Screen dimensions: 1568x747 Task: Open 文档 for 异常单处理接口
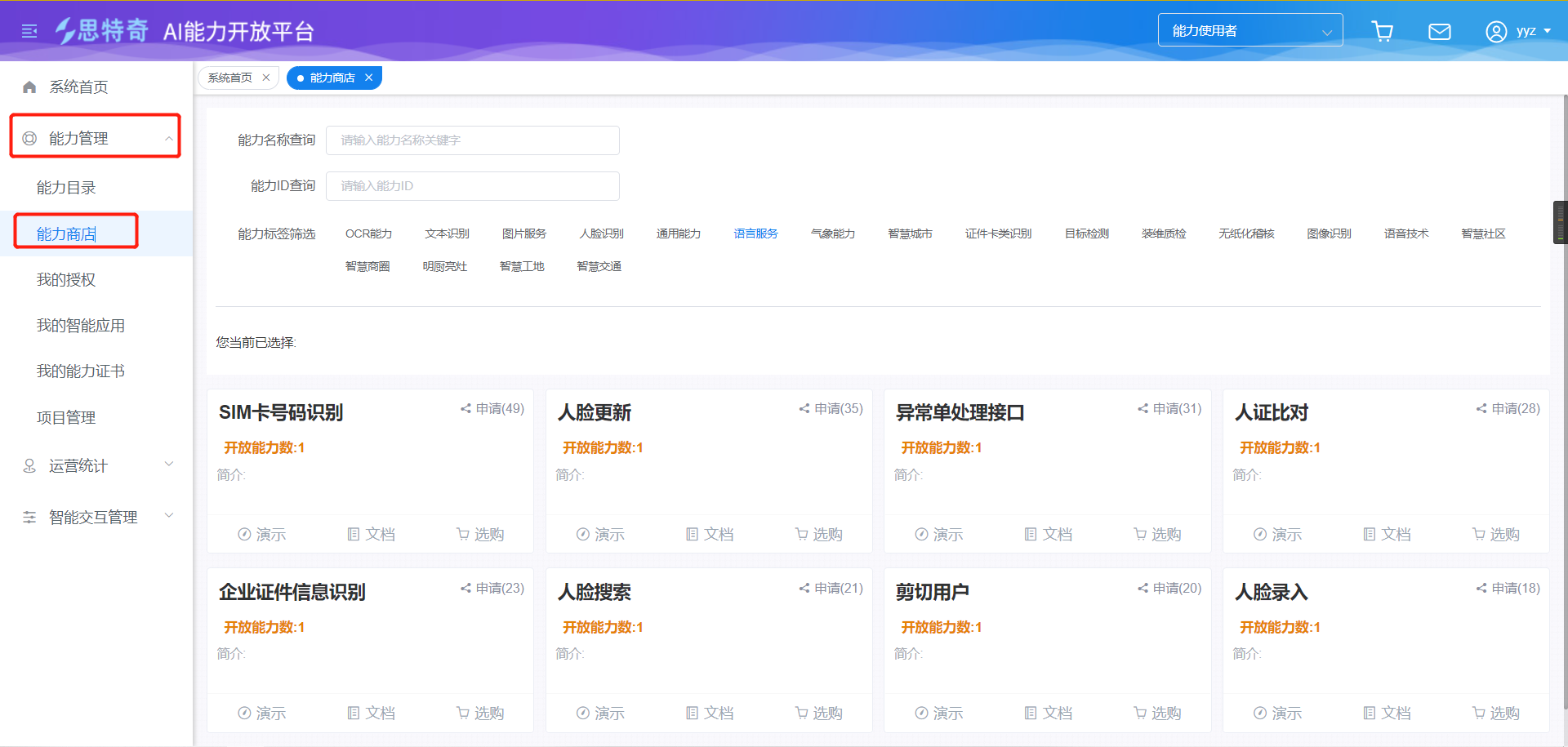[1048, 534]
